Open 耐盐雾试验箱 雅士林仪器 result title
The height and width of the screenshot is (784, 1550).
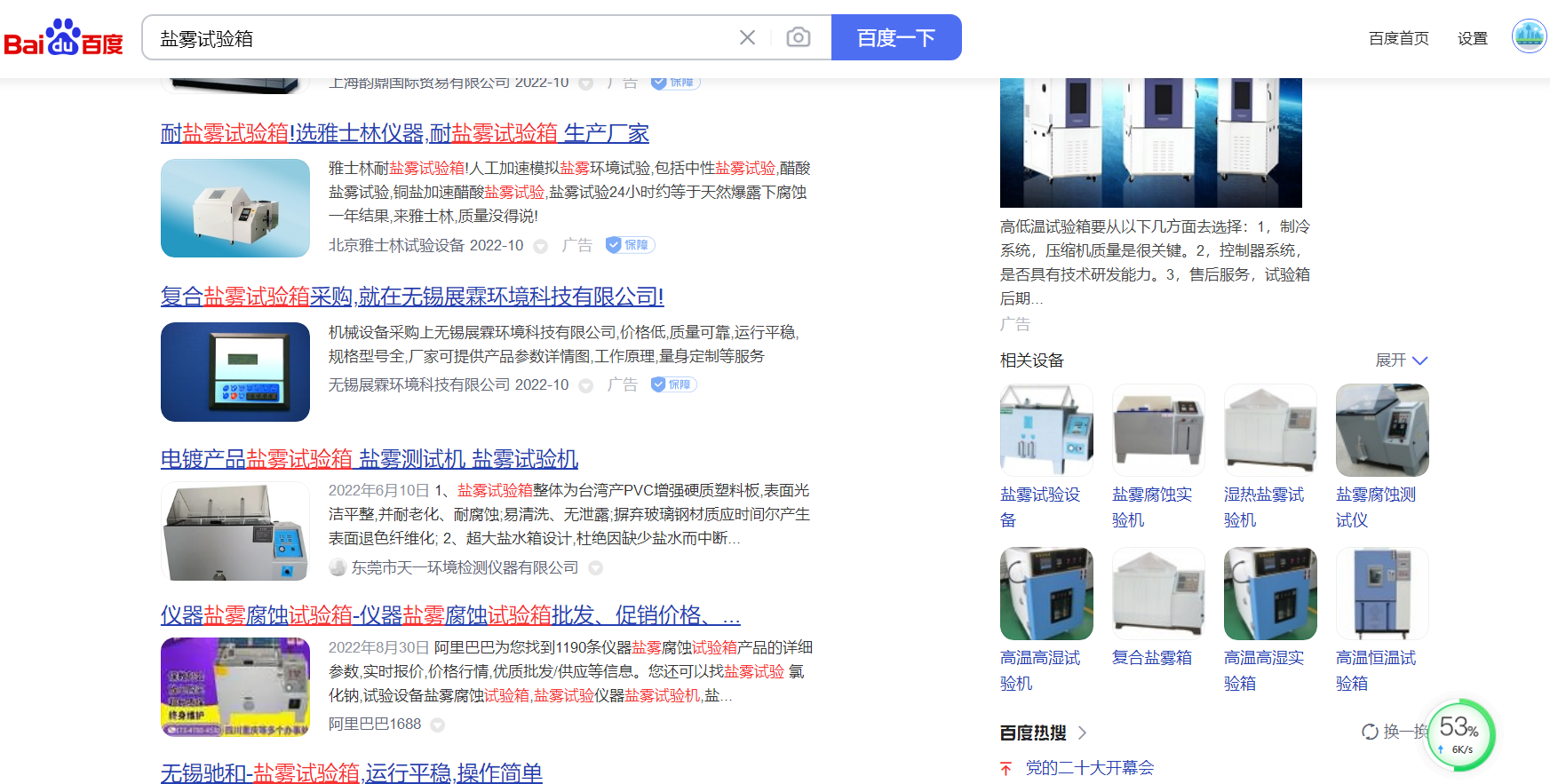[x=405, y=133]
